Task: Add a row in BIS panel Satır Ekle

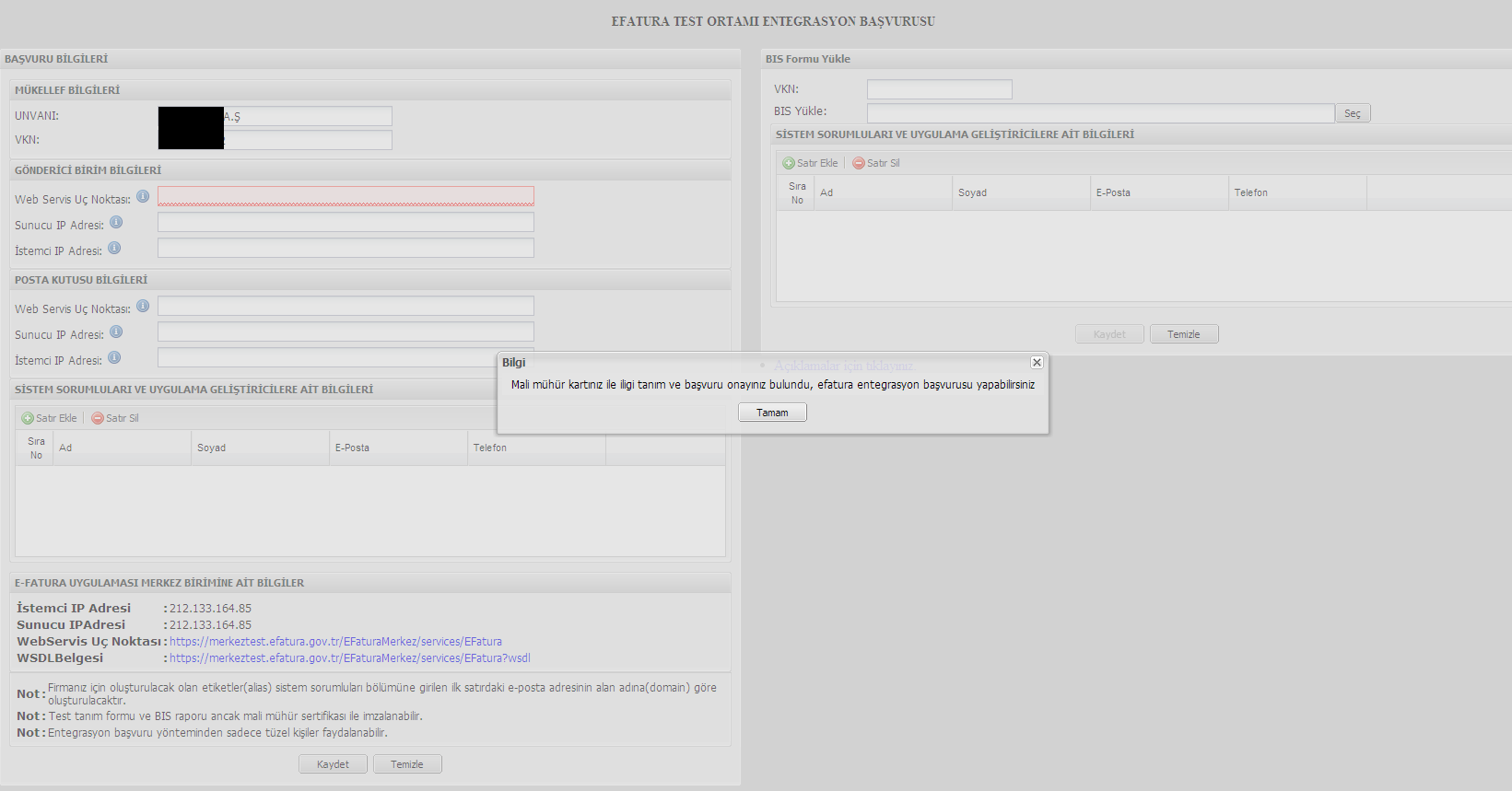Action: click(x=811, y=163)
